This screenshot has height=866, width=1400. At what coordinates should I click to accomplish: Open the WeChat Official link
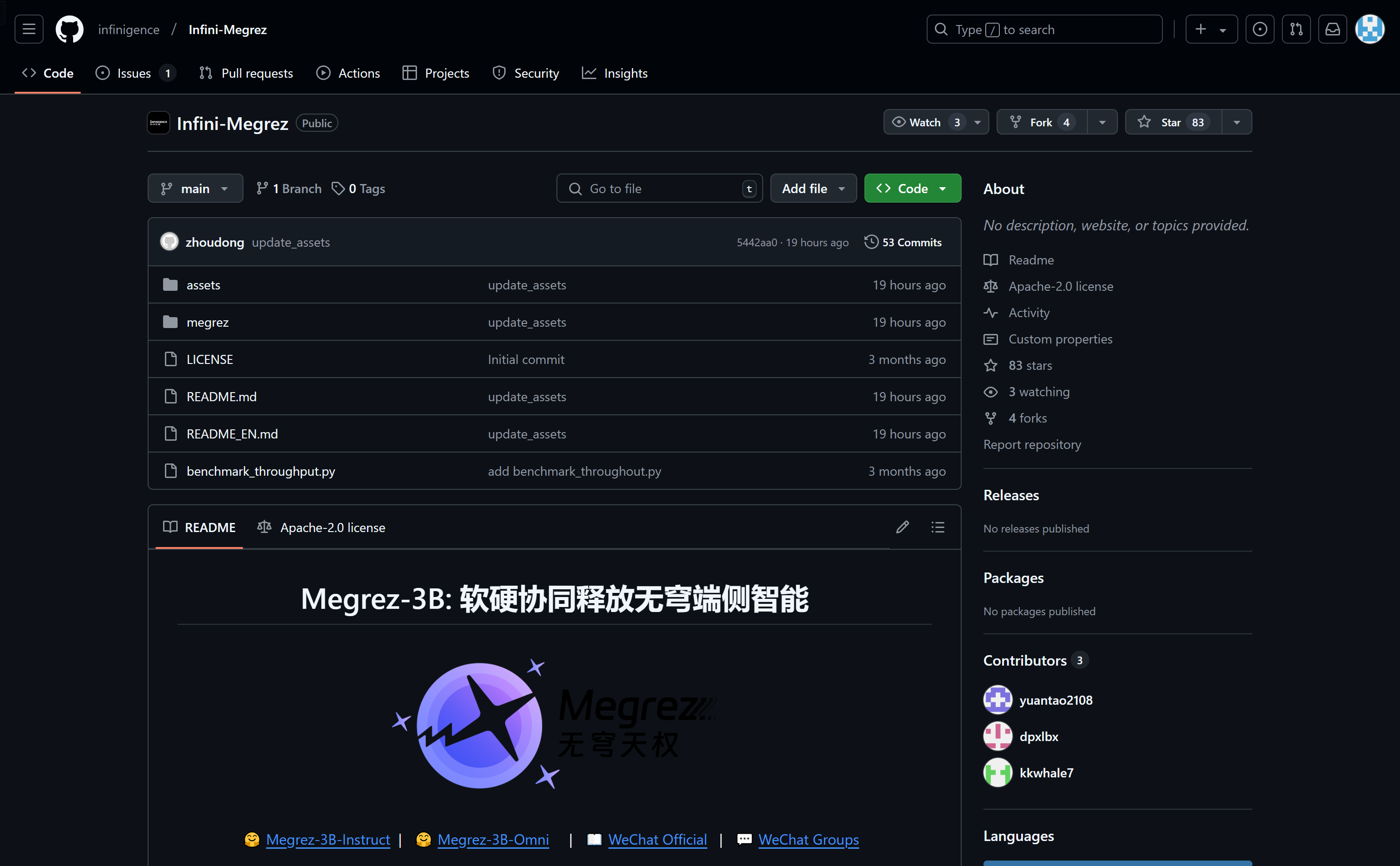(657, 840)
